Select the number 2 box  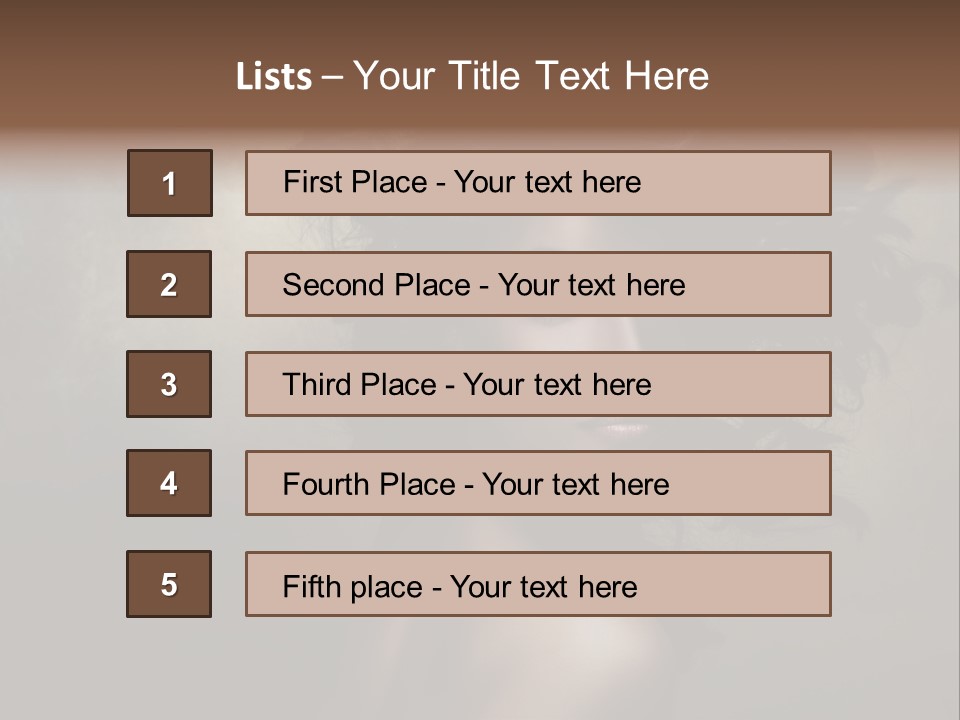coord(169,284)
